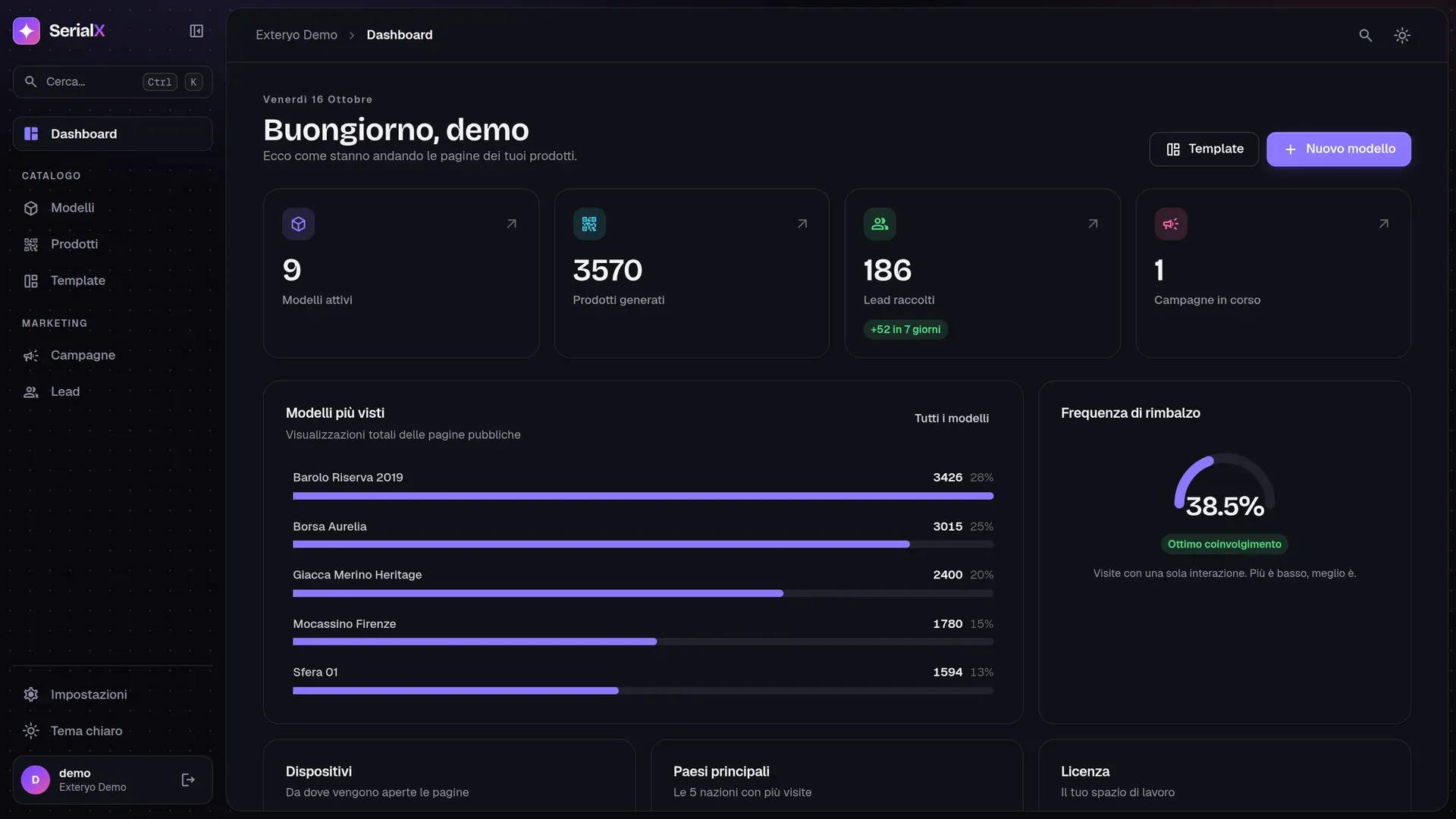Open search via top-right magnifier icon

point(1366,35)
